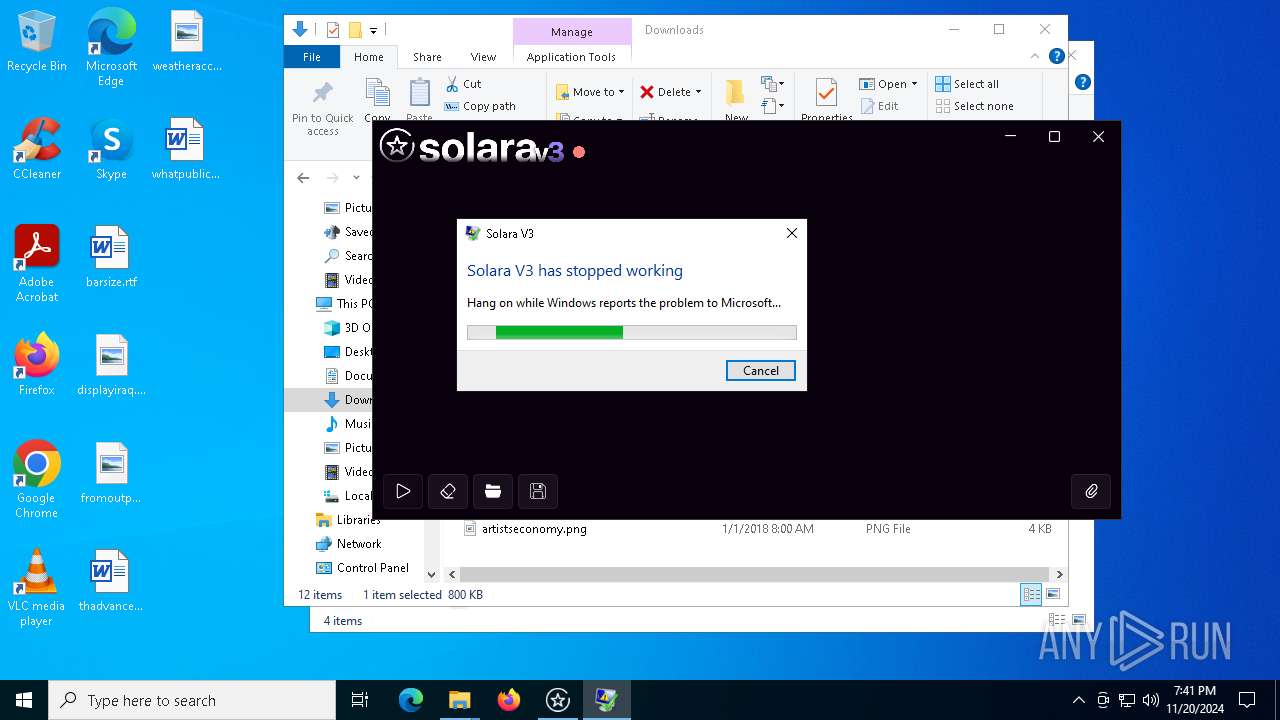The image size is (1280, 720).
Task: Open the Customize Quick Access Toolbar dropdown
Action: [373, 31]
